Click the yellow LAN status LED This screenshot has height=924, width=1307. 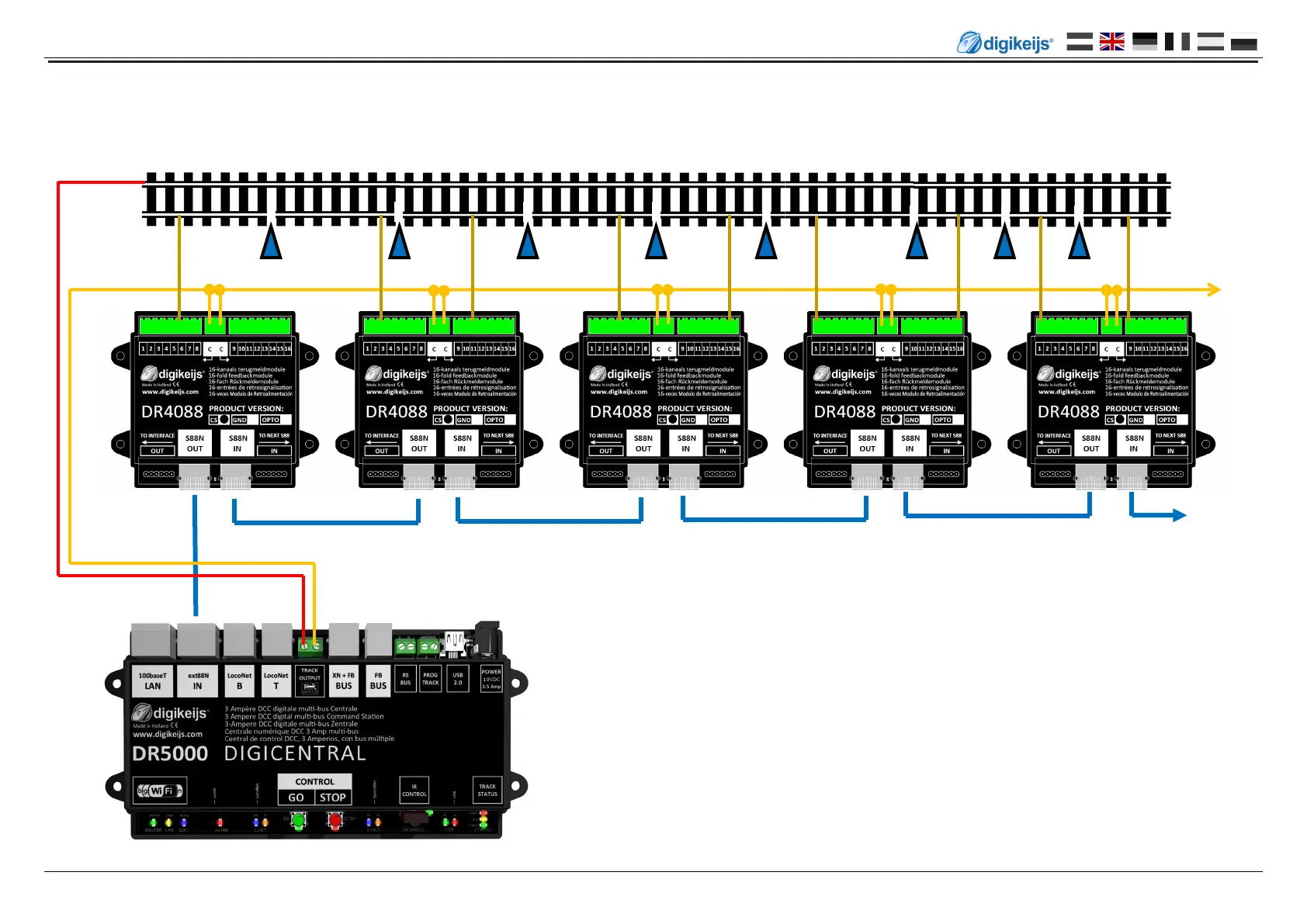coord(168,822)
